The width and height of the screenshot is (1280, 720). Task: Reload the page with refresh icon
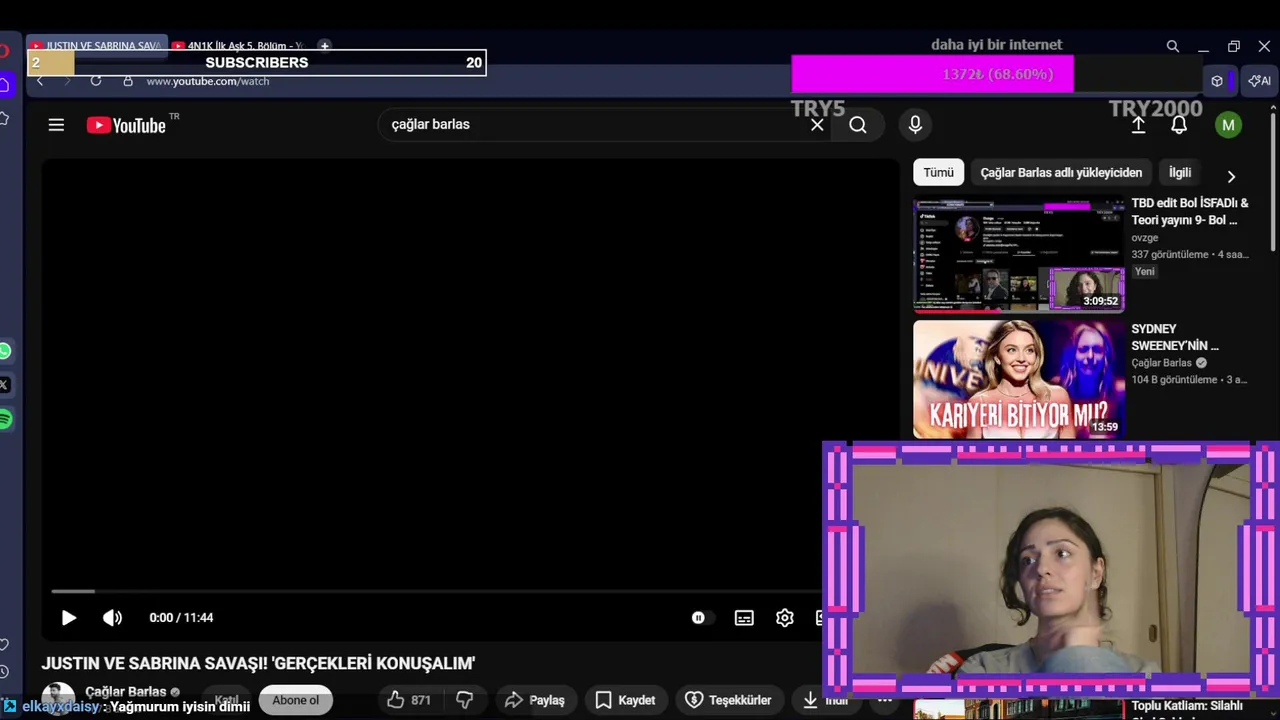96,81
